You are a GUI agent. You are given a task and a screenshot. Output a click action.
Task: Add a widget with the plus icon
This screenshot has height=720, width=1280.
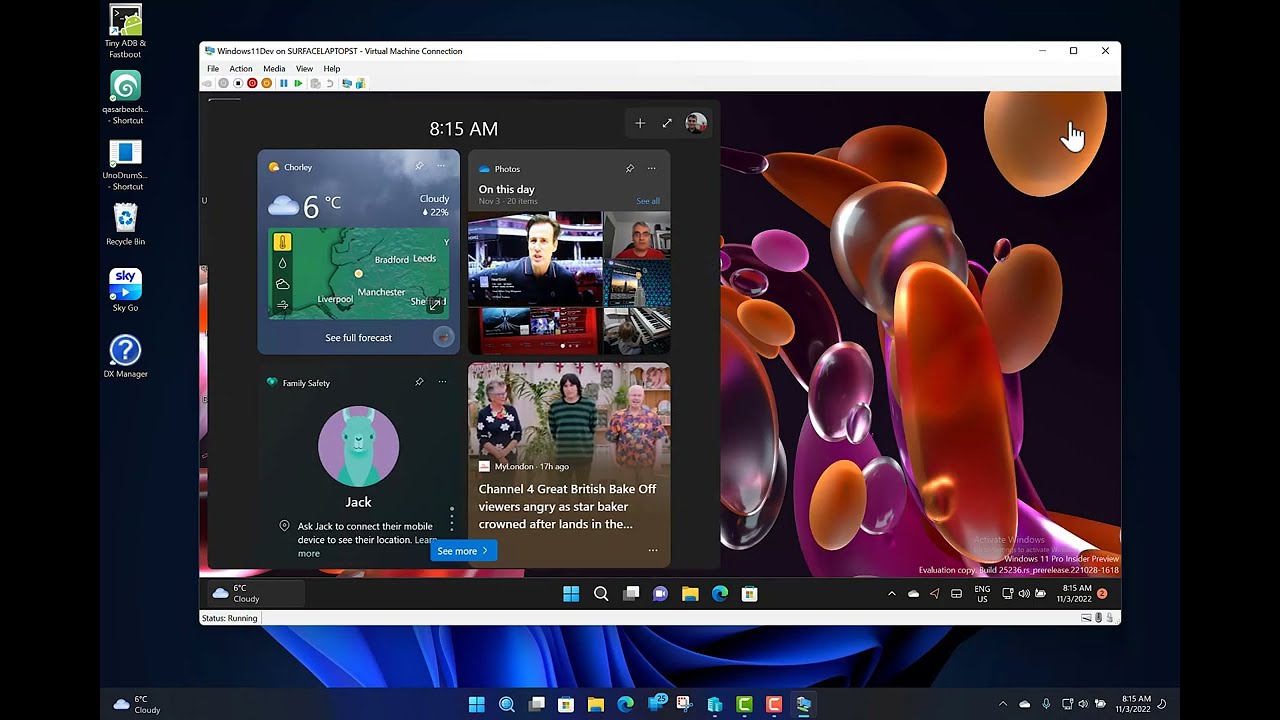point(640,123)
